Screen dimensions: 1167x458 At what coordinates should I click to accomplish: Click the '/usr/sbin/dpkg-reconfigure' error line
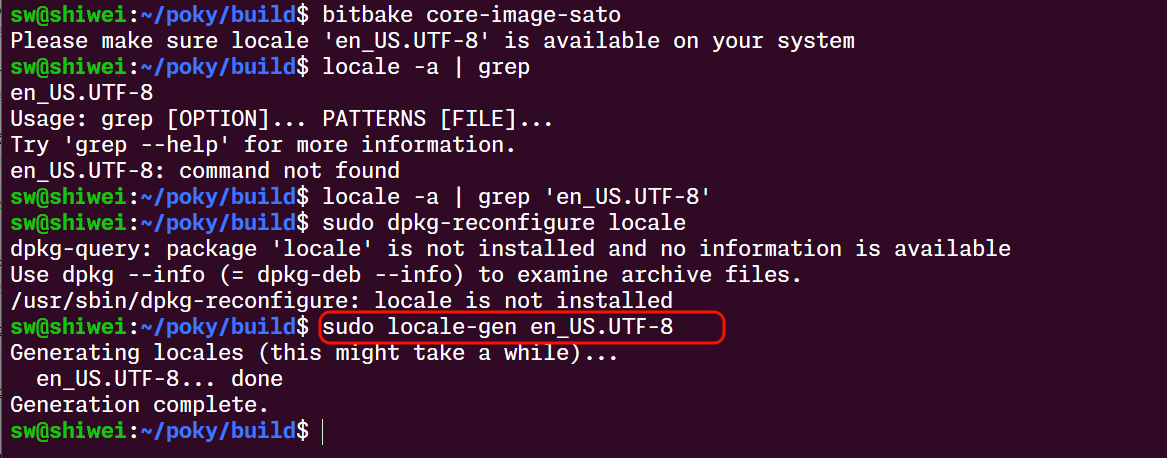pos(341,301)
